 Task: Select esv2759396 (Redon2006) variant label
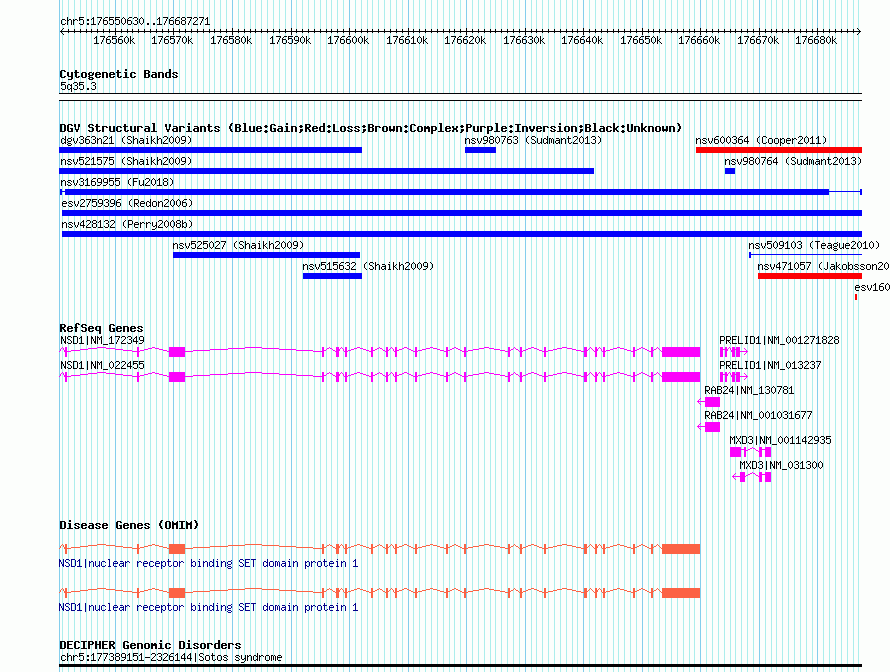point(127,203)
